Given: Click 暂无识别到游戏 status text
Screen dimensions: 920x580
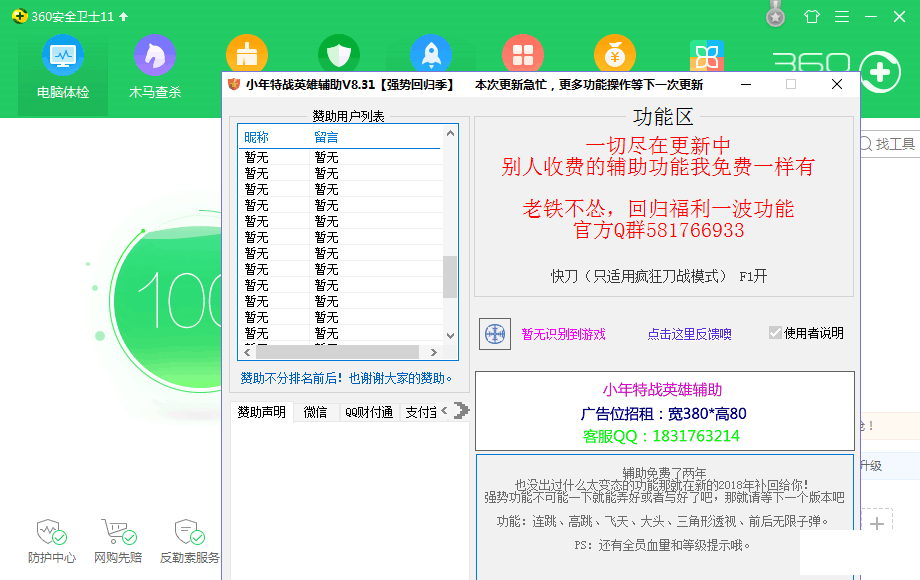Looking at the screenshot, I should (563, 334).
